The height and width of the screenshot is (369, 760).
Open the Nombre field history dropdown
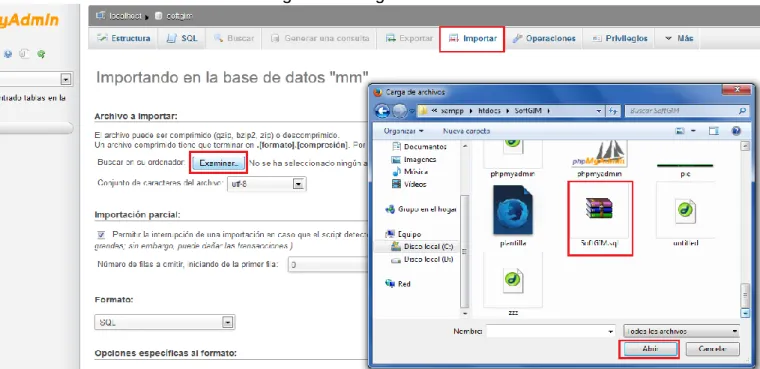[611, 332]
